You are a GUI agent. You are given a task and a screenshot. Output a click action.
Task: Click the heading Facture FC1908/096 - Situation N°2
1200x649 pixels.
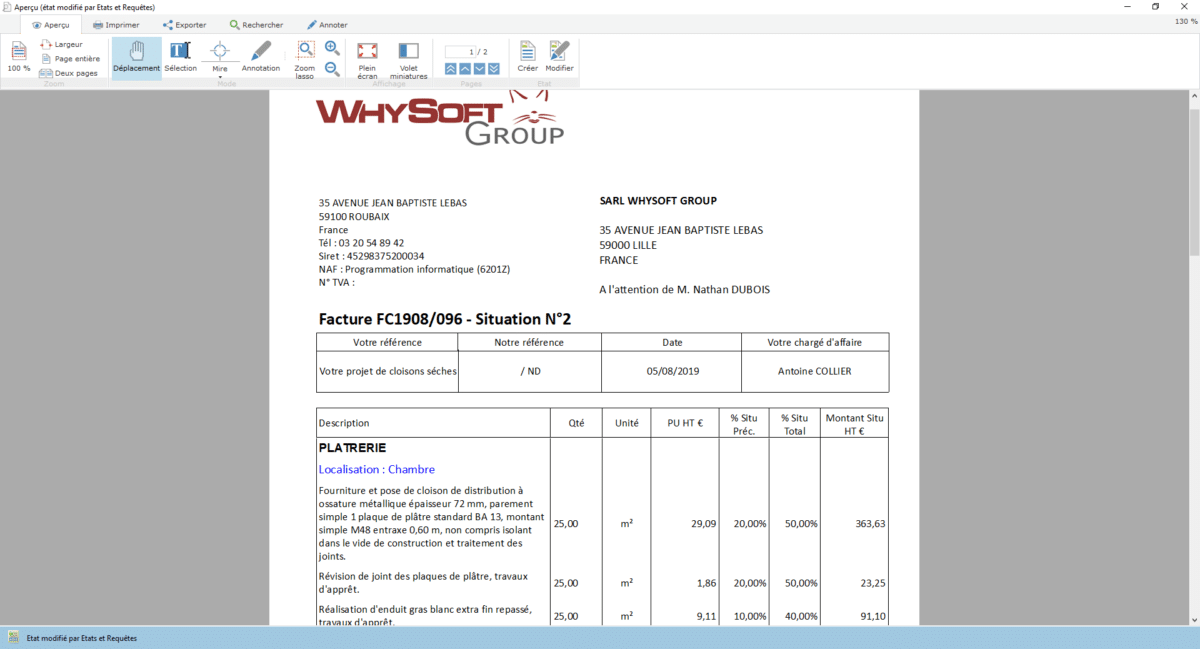tap(445, 319)
